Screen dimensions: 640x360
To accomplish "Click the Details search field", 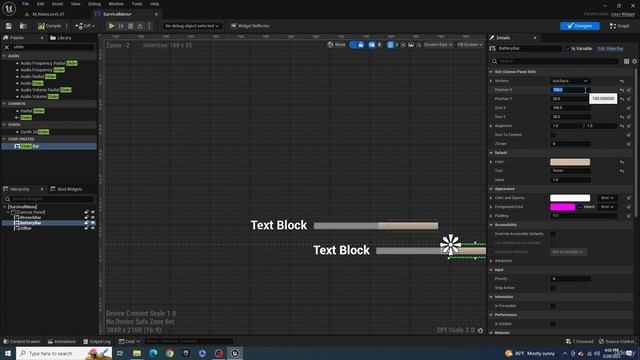I will point(555,61).
